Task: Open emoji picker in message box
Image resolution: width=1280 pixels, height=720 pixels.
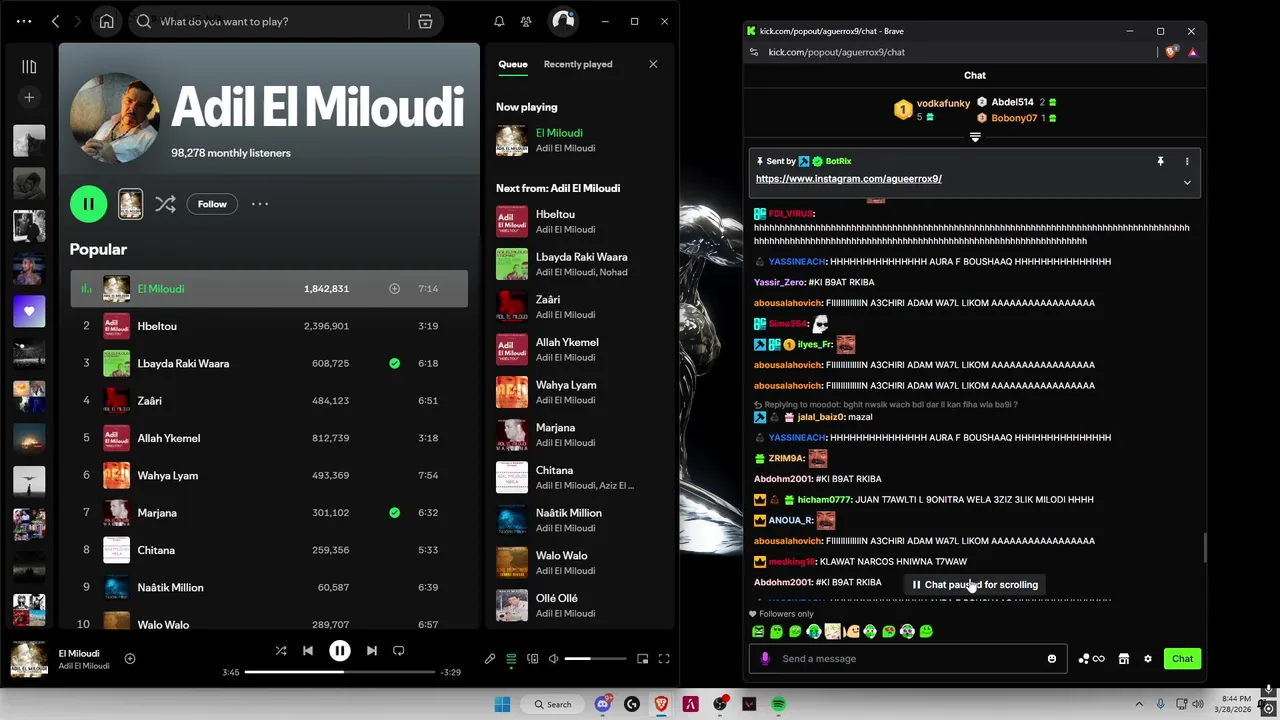Action: tap(1052, 659)
